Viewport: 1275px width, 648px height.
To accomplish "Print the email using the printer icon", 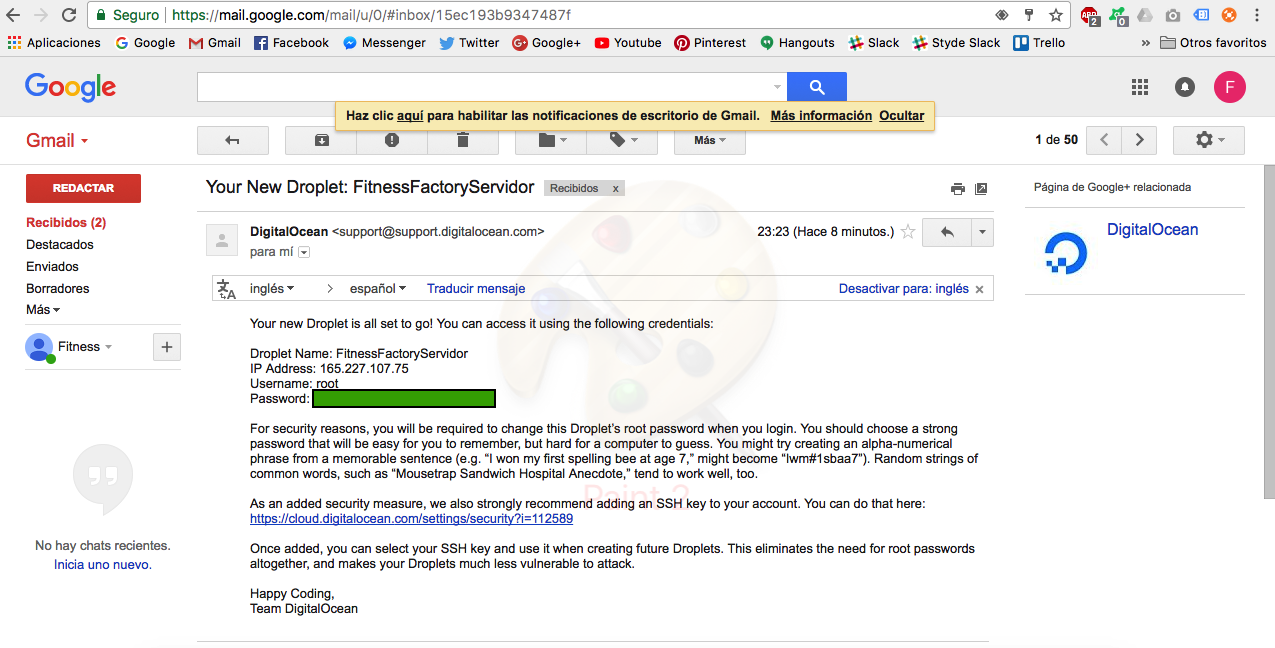I will pos(957,189).
